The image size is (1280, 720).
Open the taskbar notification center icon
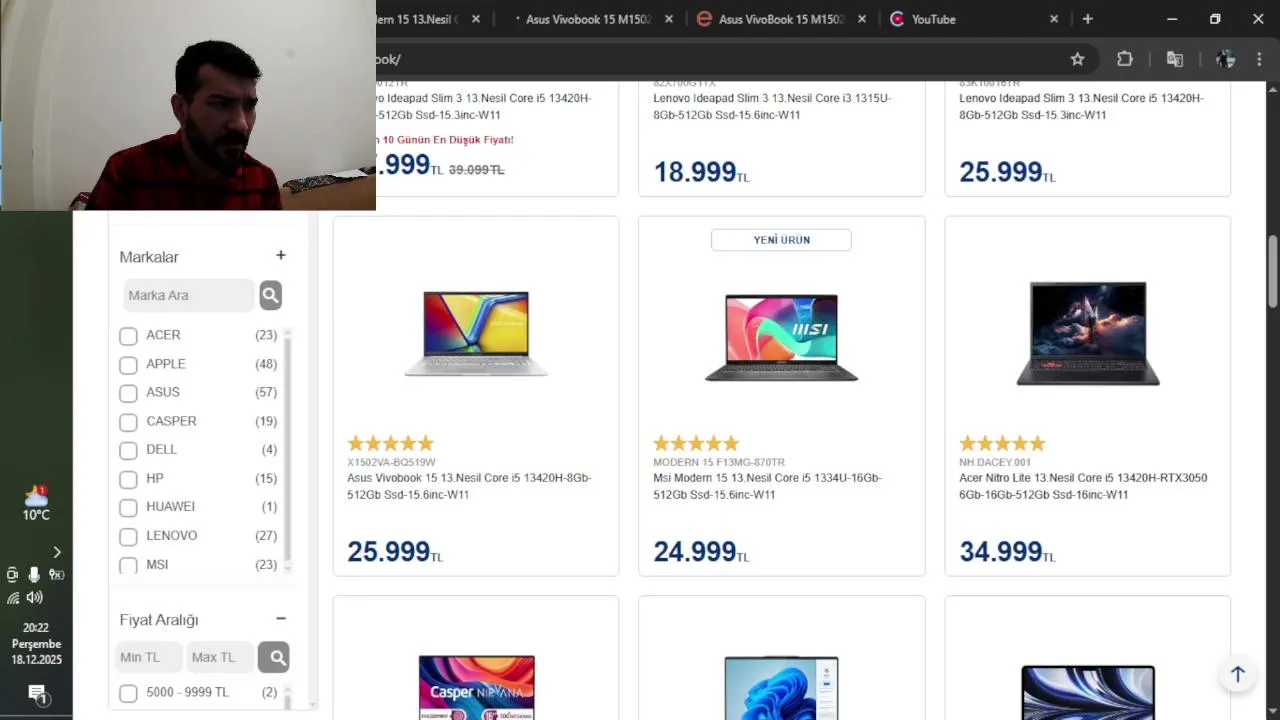37,694
